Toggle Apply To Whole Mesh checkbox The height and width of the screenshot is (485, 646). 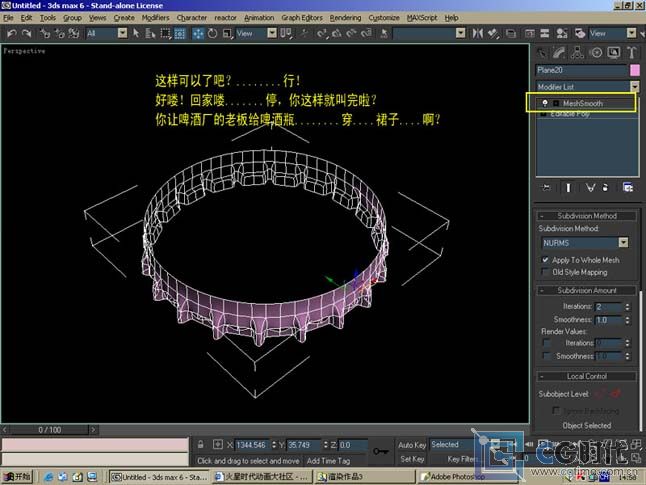(x=545, y=260)
